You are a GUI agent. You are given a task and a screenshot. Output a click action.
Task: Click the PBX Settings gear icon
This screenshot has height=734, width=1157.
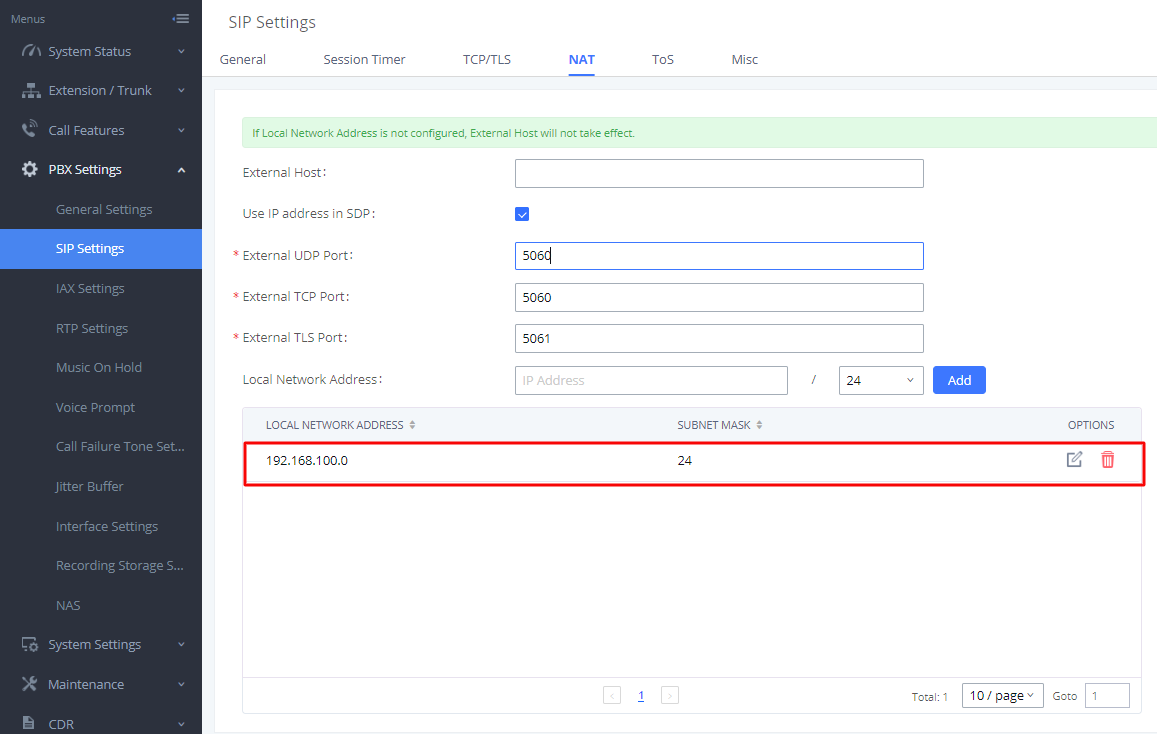(30, 169)
